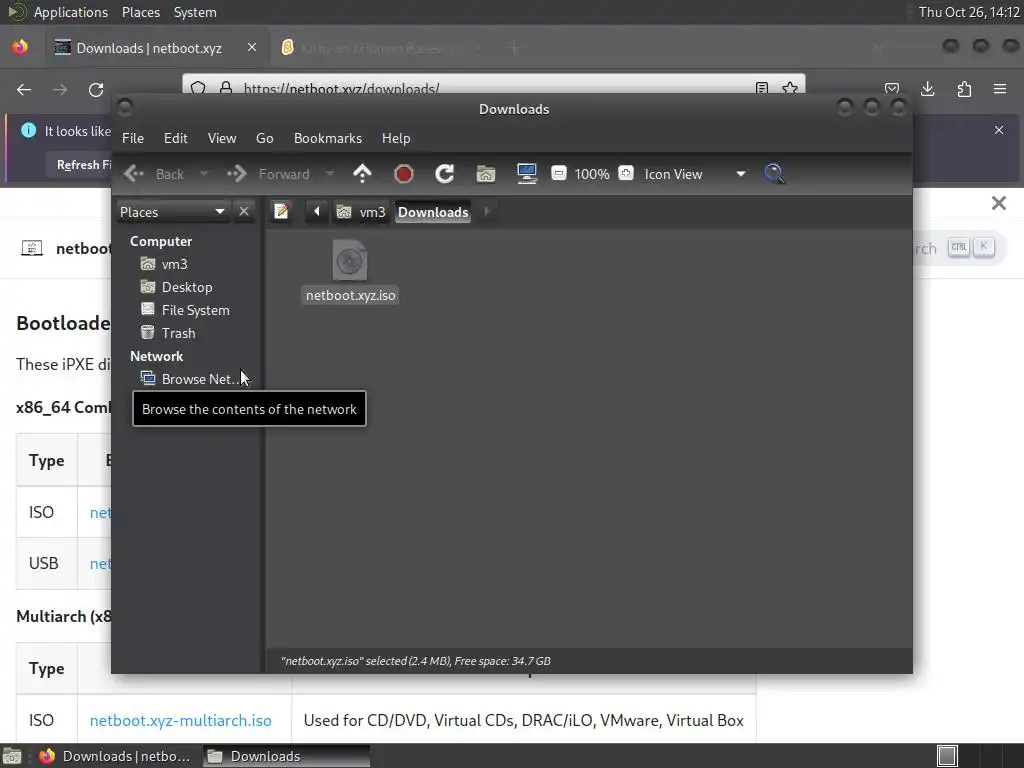1024x768 pixels.
Task: Stop loading in file manager
Action: point(404,174)
